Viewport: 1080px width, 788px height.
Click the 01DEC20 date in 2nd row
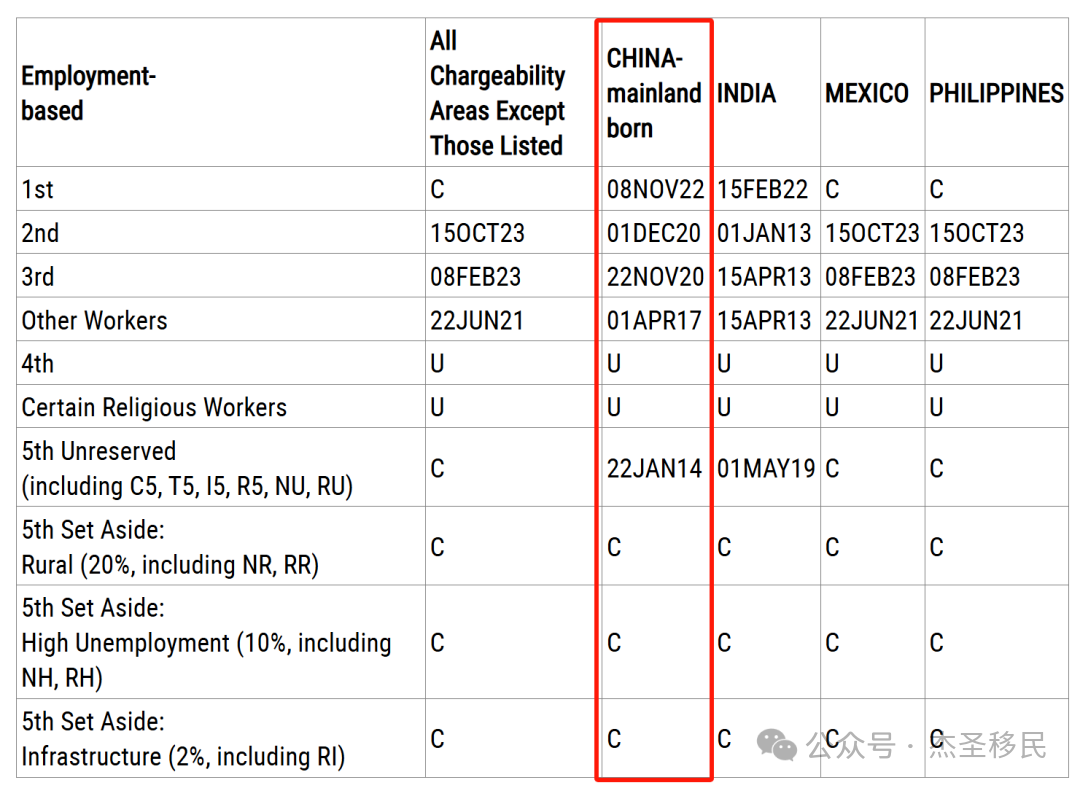[x=654, y=233]
